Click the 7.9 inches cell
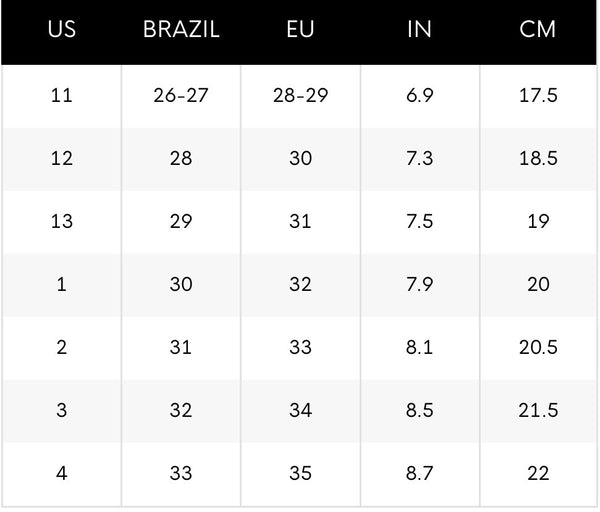The height and width of the screenshot is (512, 600). 419,284
